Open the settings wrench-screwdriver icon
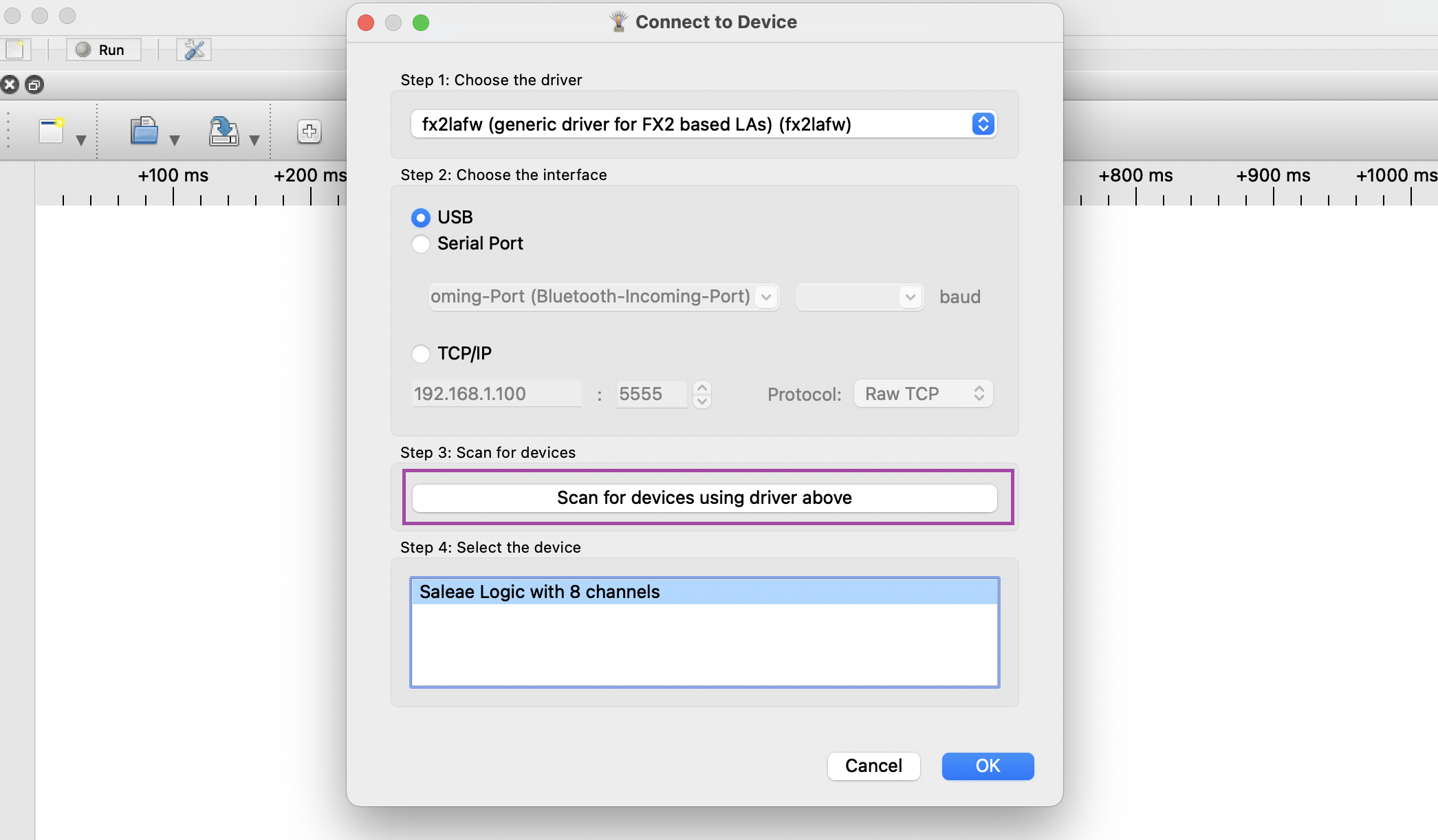 (194, 49)
